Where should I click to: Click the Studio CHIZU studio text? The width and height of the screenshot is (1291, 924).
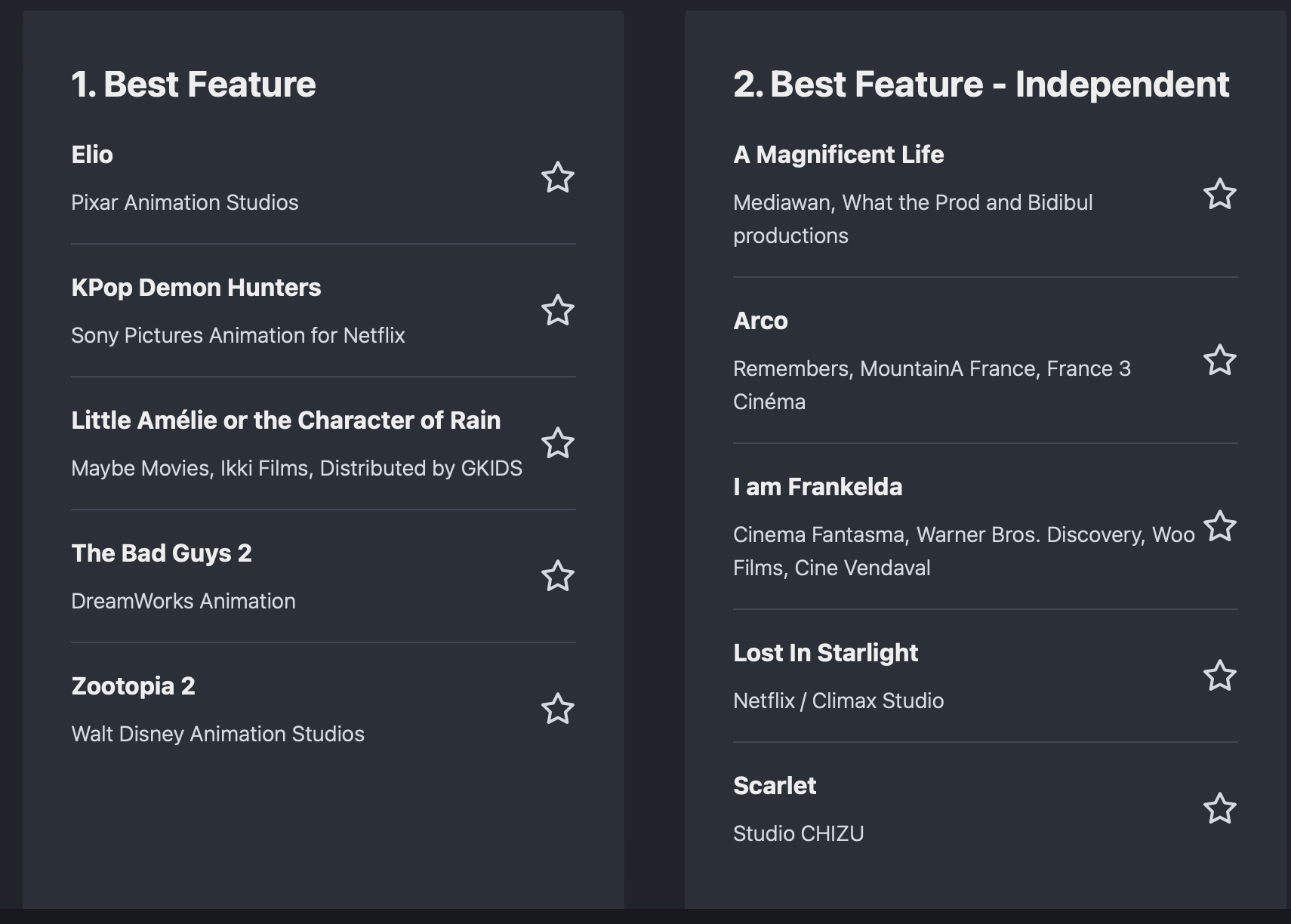coord(798,833)
